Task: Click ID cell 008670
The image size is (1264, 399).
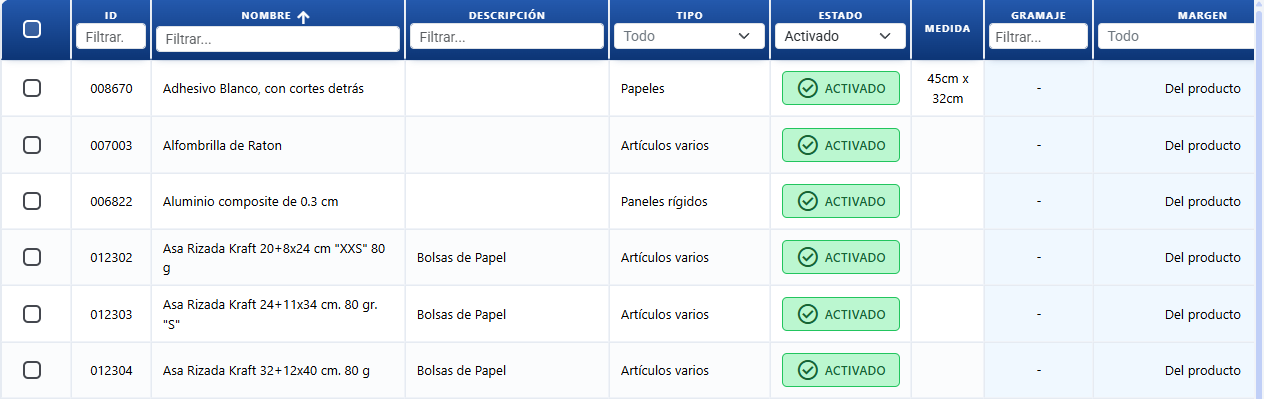Action: coord(111,88)
